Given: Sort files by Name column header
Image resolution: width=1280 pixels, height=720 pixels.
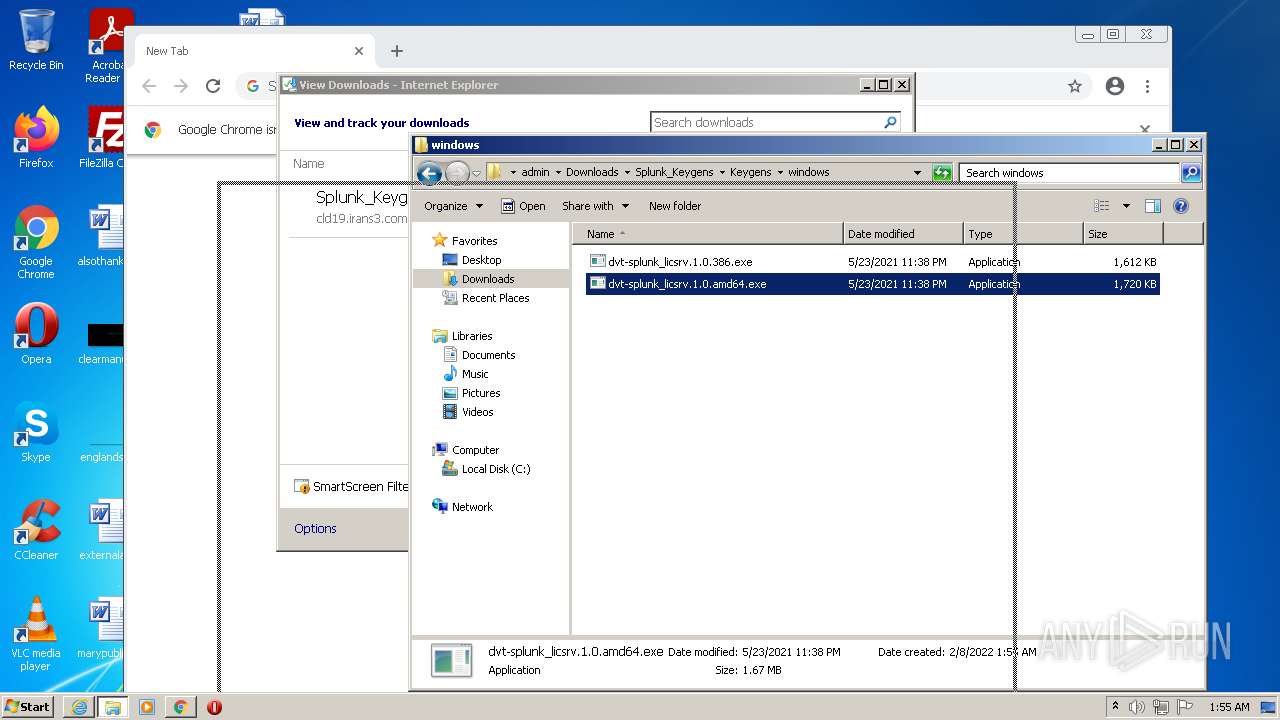Looking at the screenshot, I should pyautogui.click(x=709, y=234).
